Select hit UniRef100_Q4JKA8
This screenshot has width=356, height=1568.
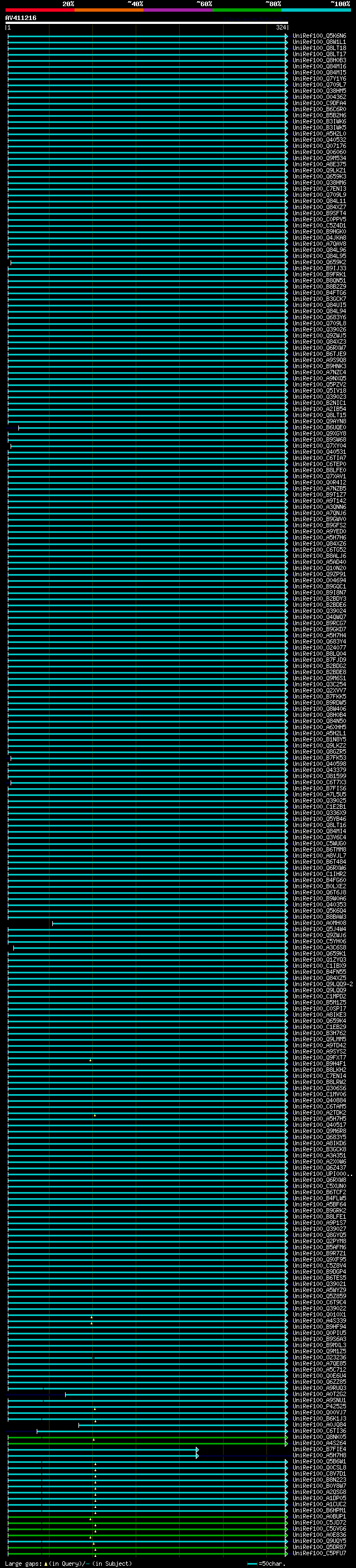(319, 238)
